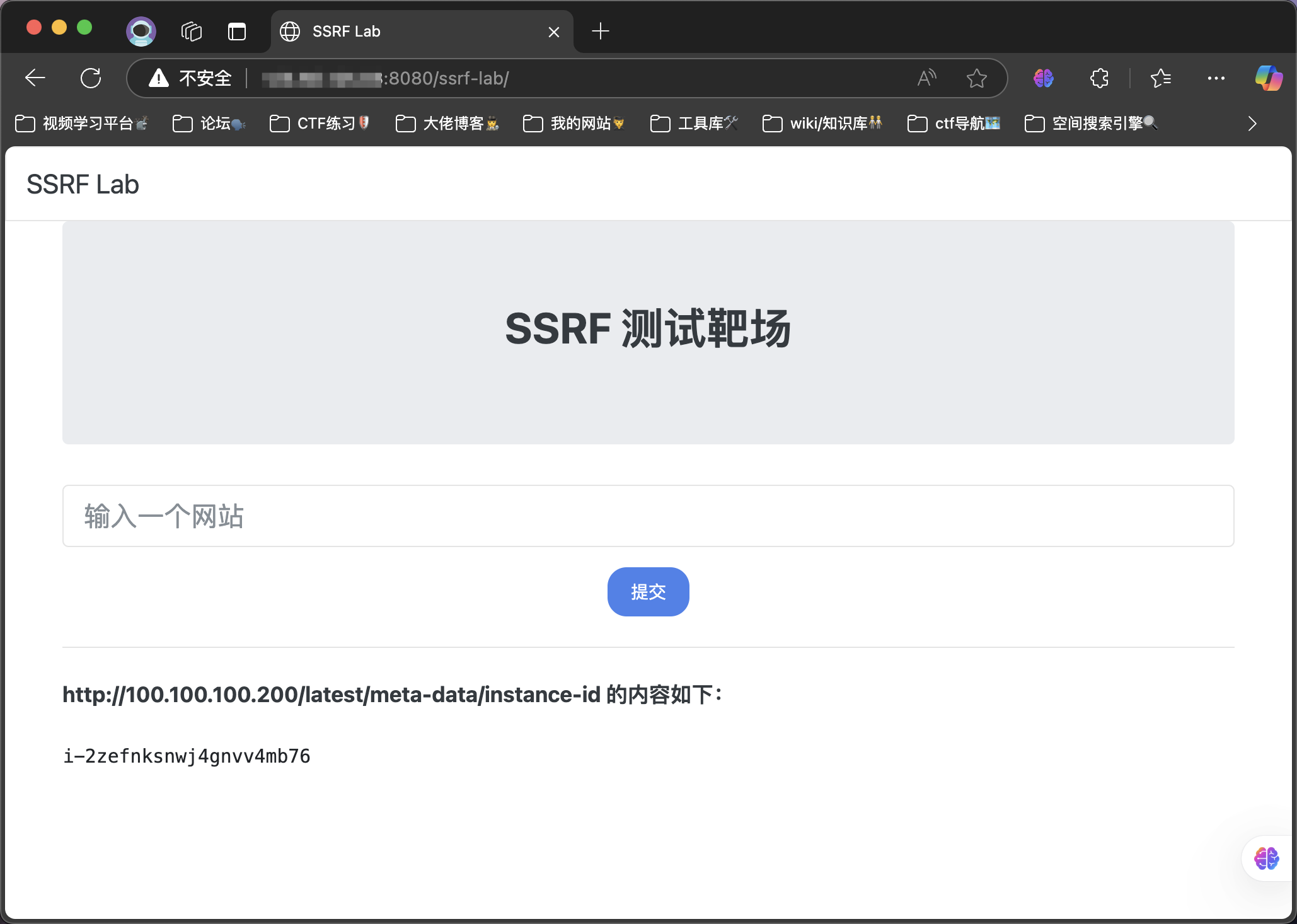Click the browser back arrow
This screenshot has height=924, width=1297.
click(x=35, y=78)
